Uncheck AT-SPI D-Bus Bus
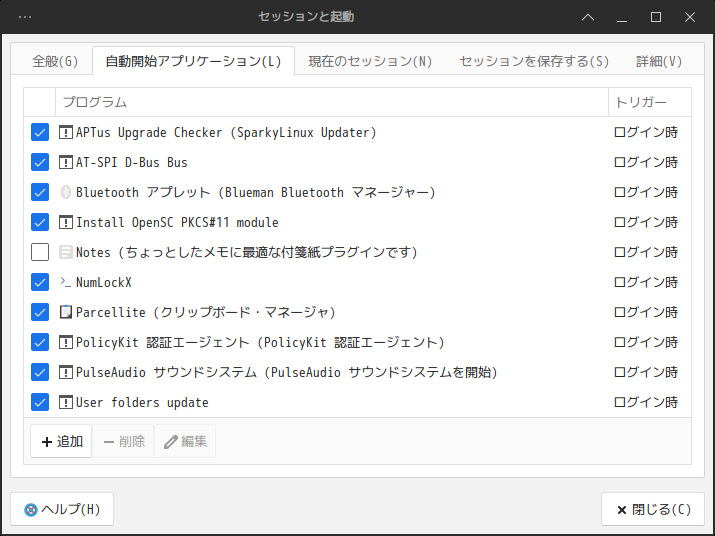Viewport: 715px width, 536px height. point(40,162)
